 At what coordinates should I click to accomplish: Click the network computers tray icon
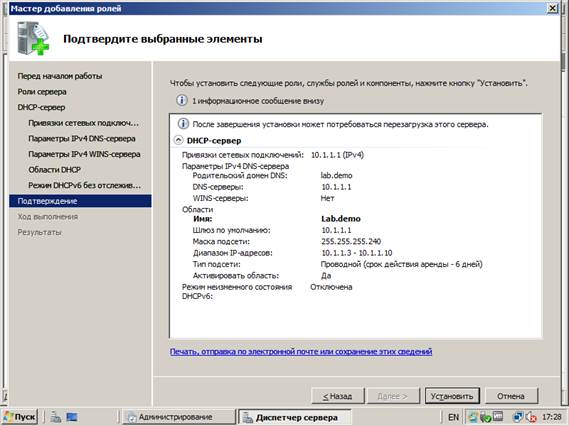click(x=518, y=417)
